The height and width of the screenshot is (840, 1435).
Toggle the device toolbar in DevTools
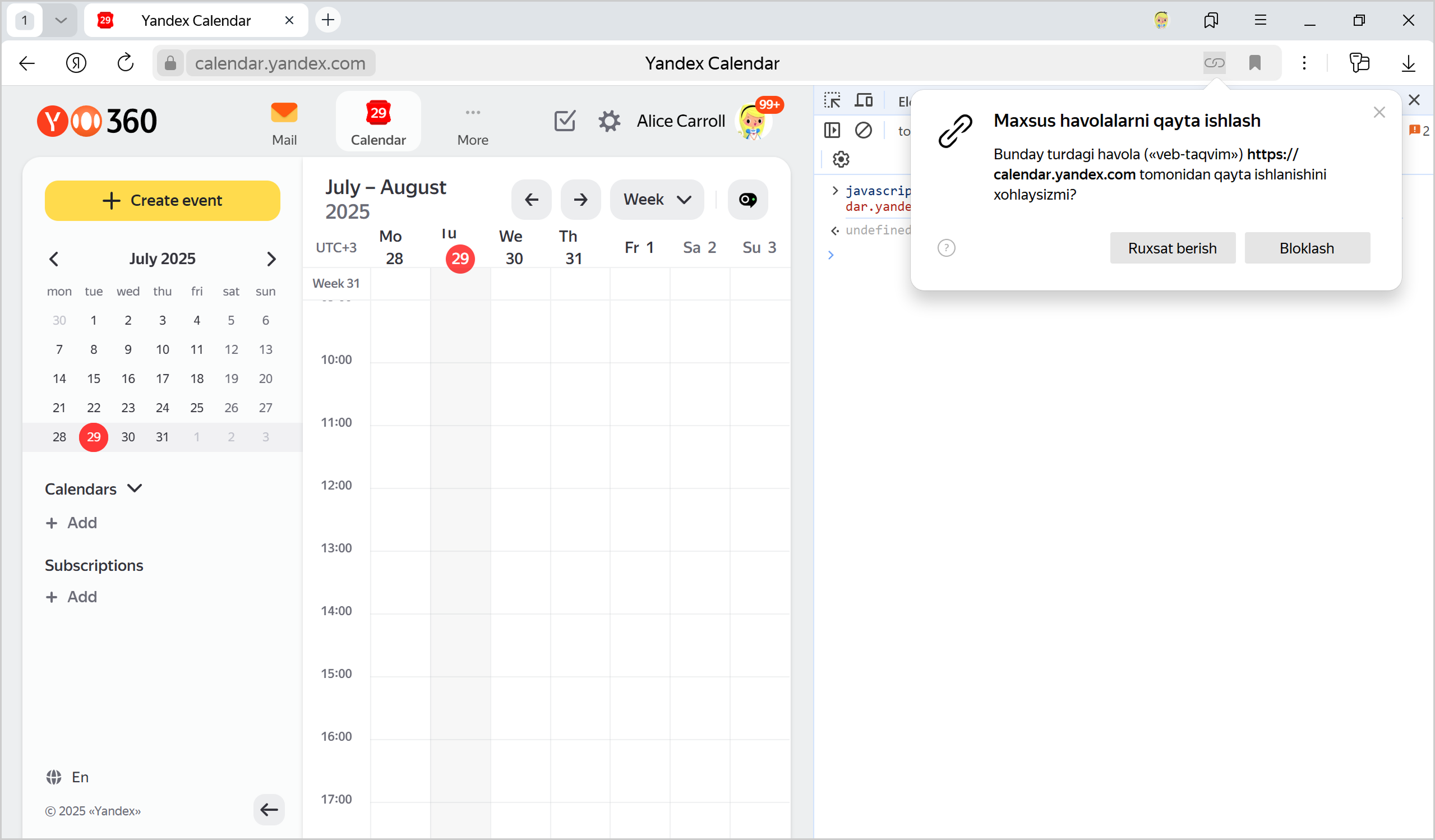863,101
